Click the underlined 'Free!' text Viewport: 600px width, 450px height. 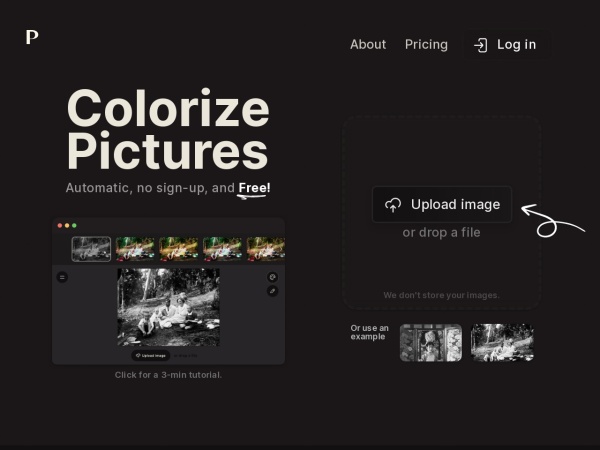point(254,188)
